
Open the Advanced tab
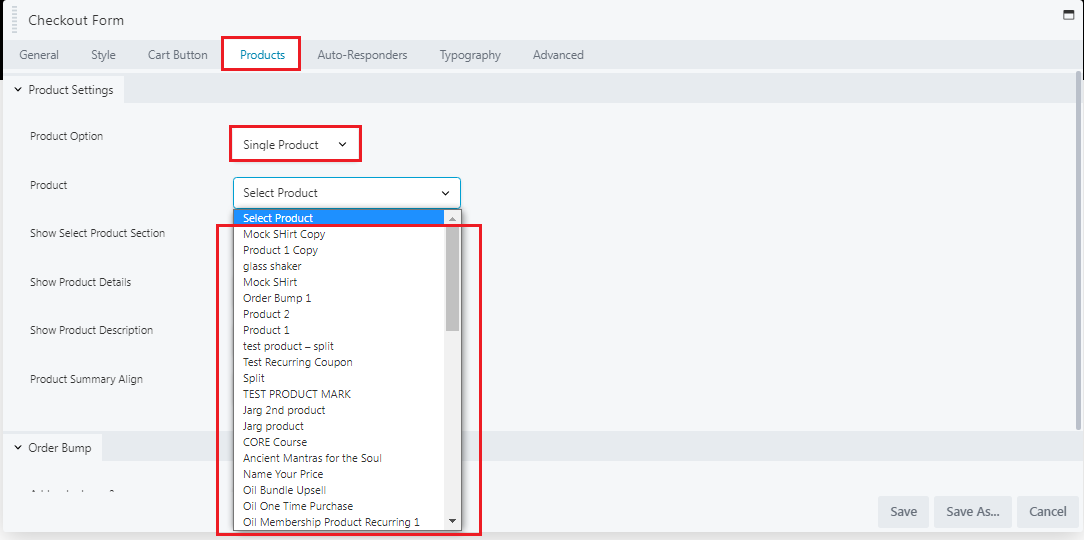558,55
